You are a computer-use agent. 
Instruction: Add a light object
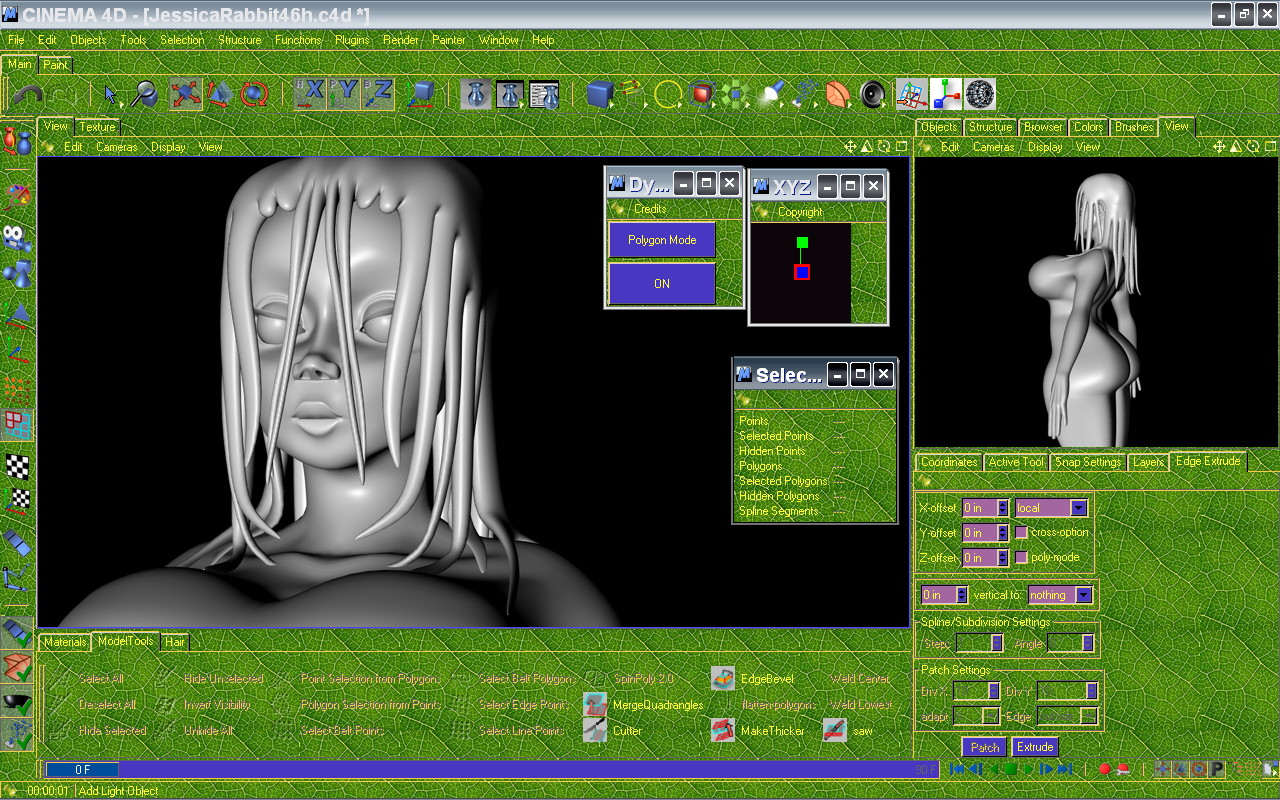click(x=770, y=95)
